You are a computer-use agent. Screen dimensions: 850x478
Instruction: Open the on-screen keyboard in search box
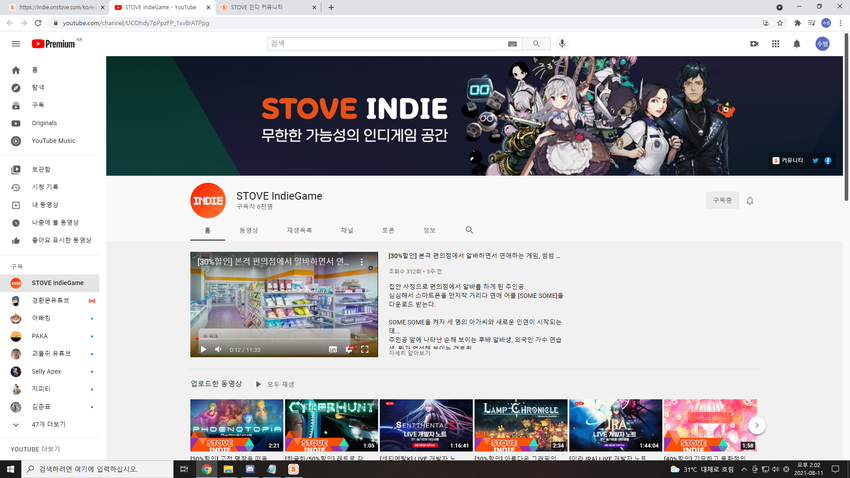[512, 44]
